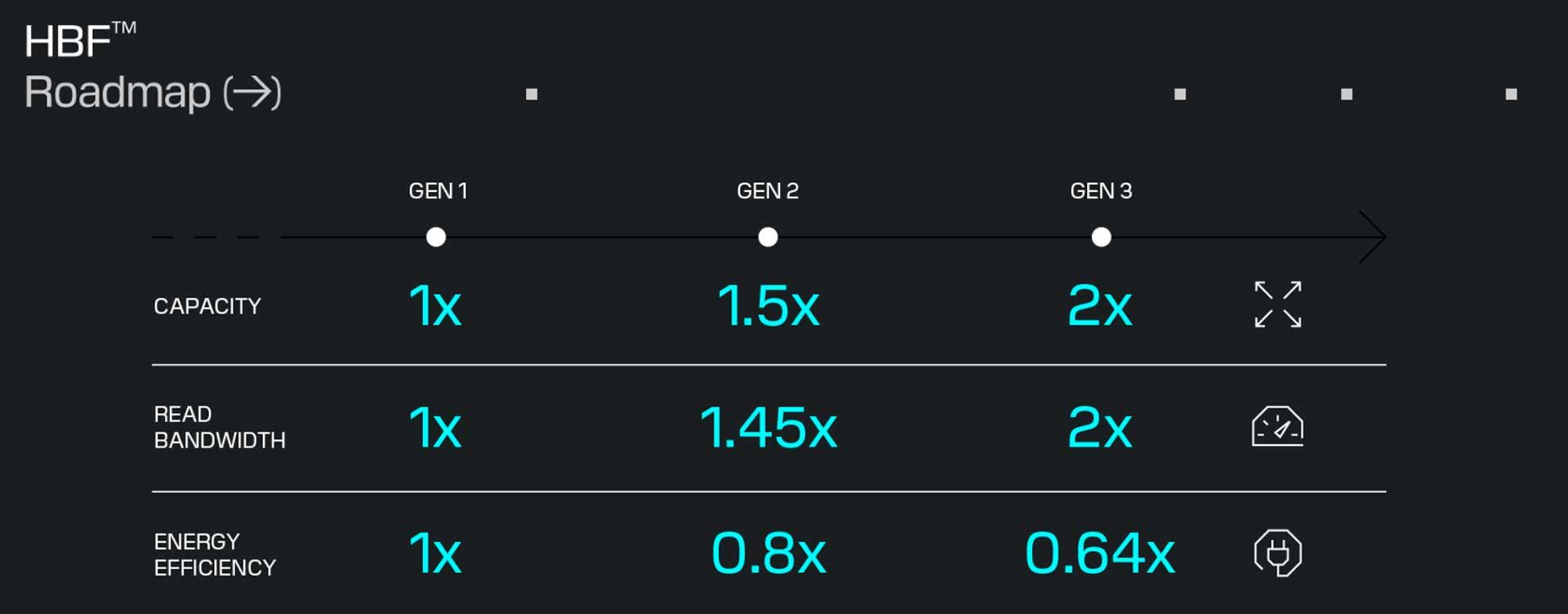Click the HBF title text
The height and width of the screenshot is (614, 1568).
(69, 41)
